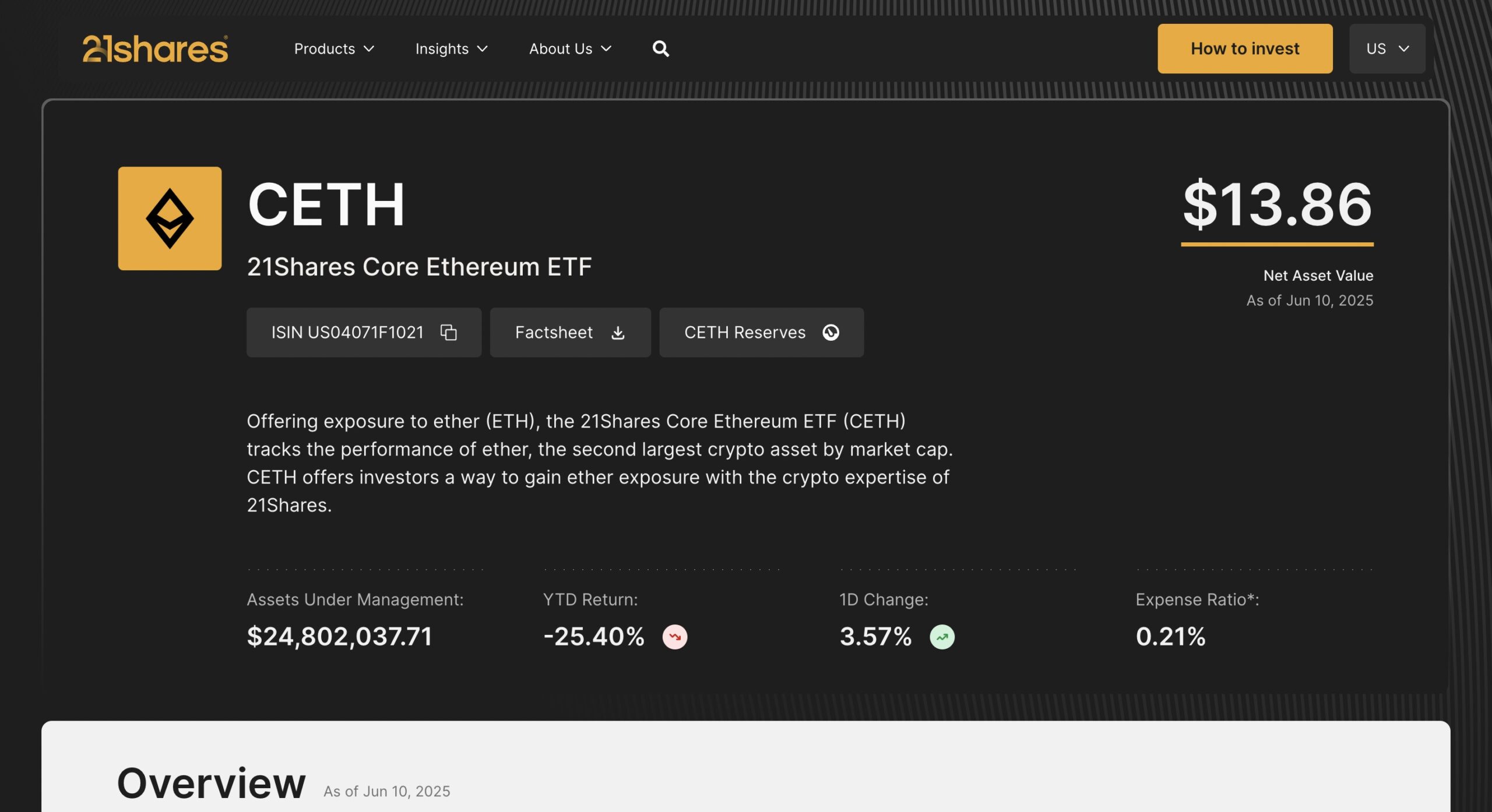Click the $13.86 net asset value
This screenshot has width=1492, height=812.
coord(1278,204)
